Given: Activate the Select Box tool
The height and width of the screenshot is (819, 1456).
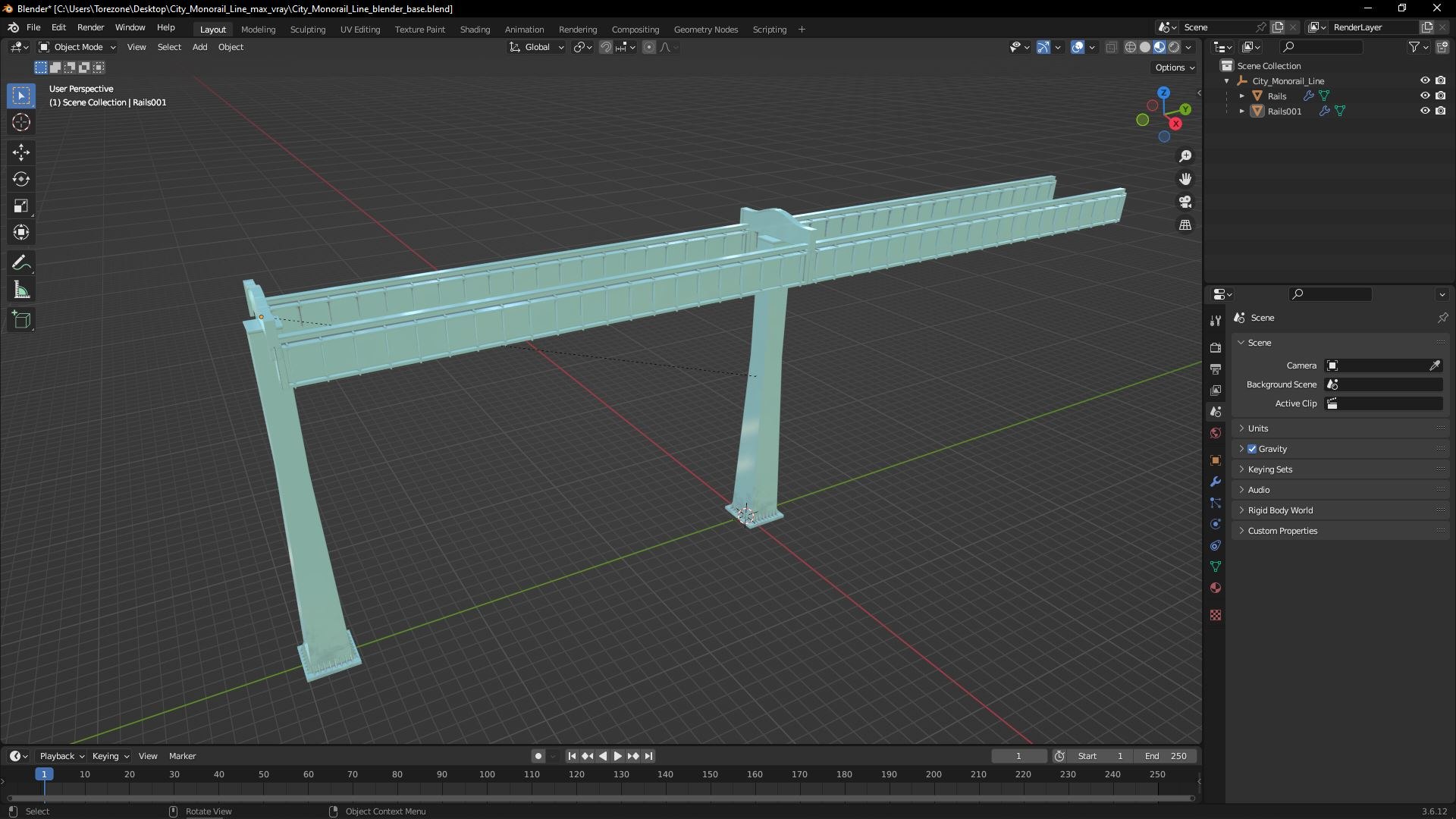Looking at the screenshot, I should click(x=21, y=96).
